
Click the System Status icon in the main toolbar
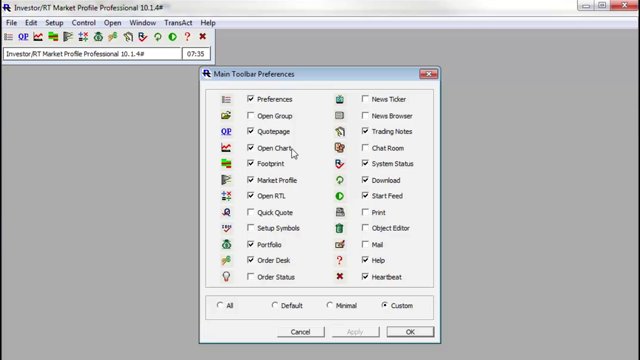(143, 37)
